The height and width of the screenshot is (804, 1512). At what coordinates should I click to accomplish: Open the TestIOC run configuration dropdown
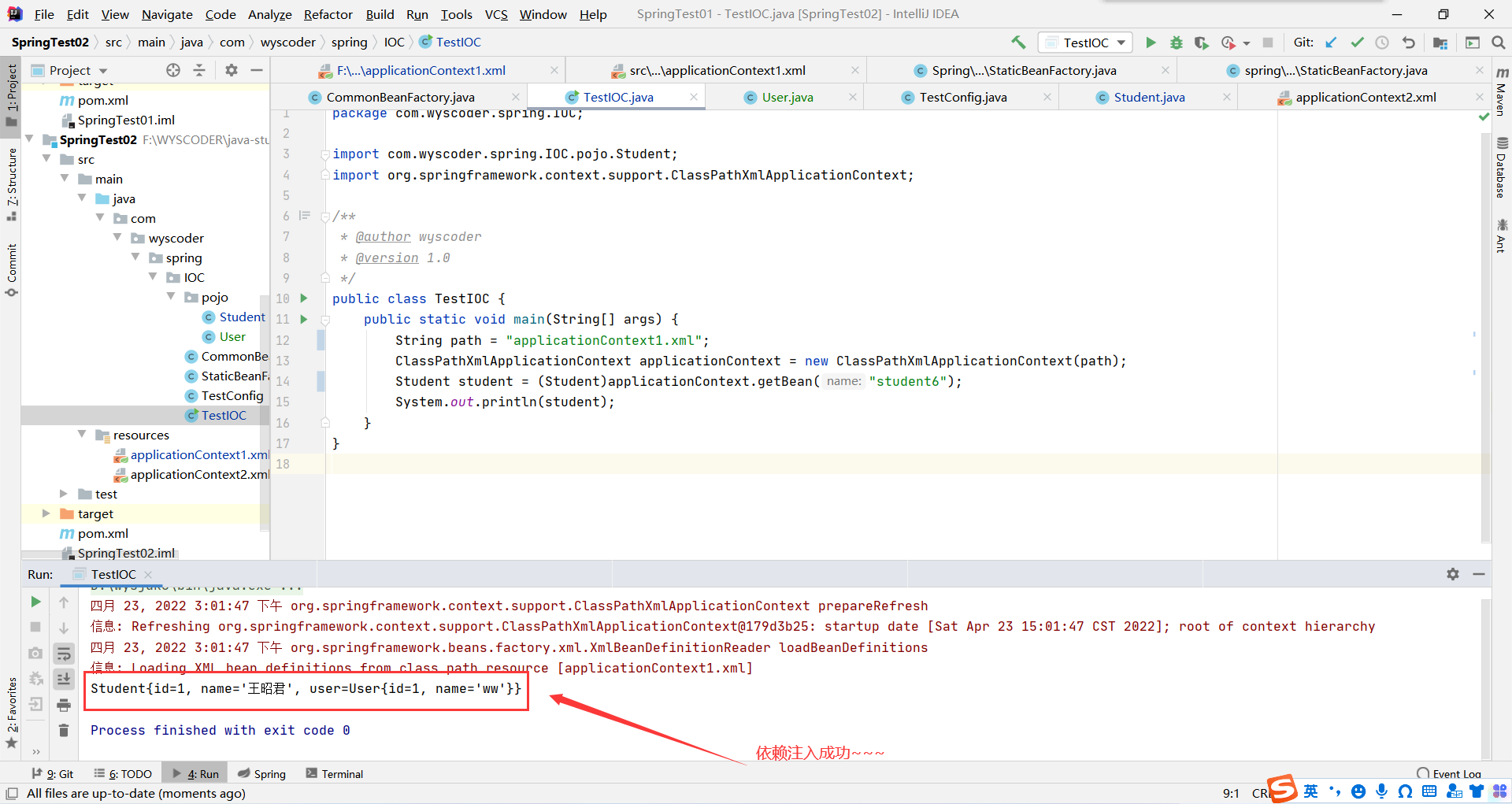tap(1085, 43)
